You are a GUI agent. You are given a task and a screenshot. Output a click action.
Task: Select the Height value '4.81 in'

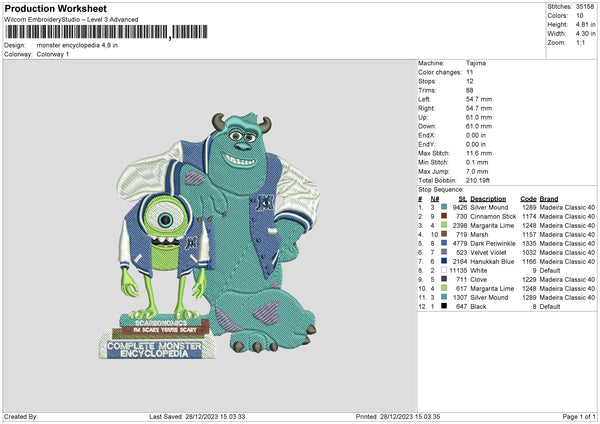585,24
